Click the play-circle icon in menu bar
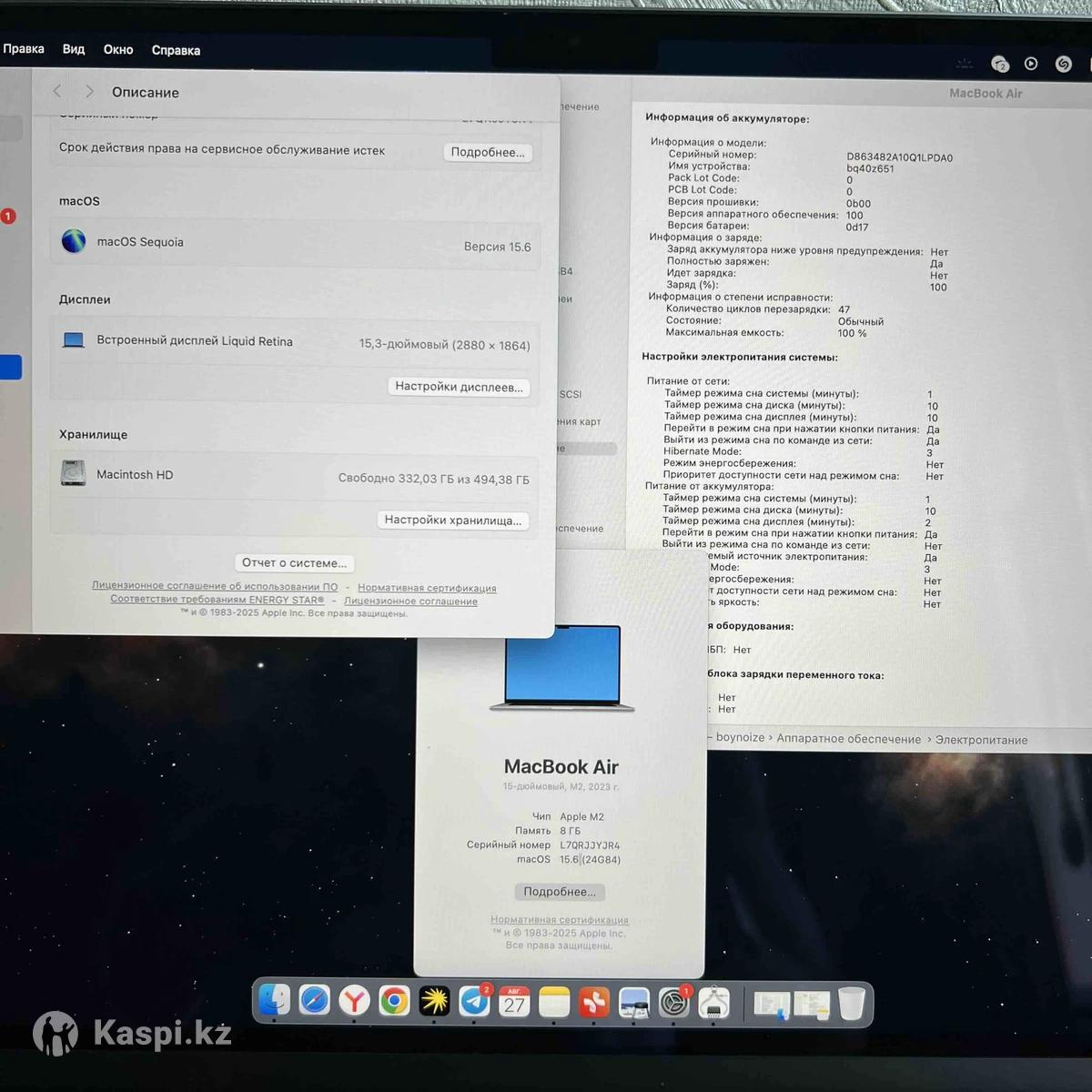Viewport: 1092px width, 1092px height. coord(1031,64)
